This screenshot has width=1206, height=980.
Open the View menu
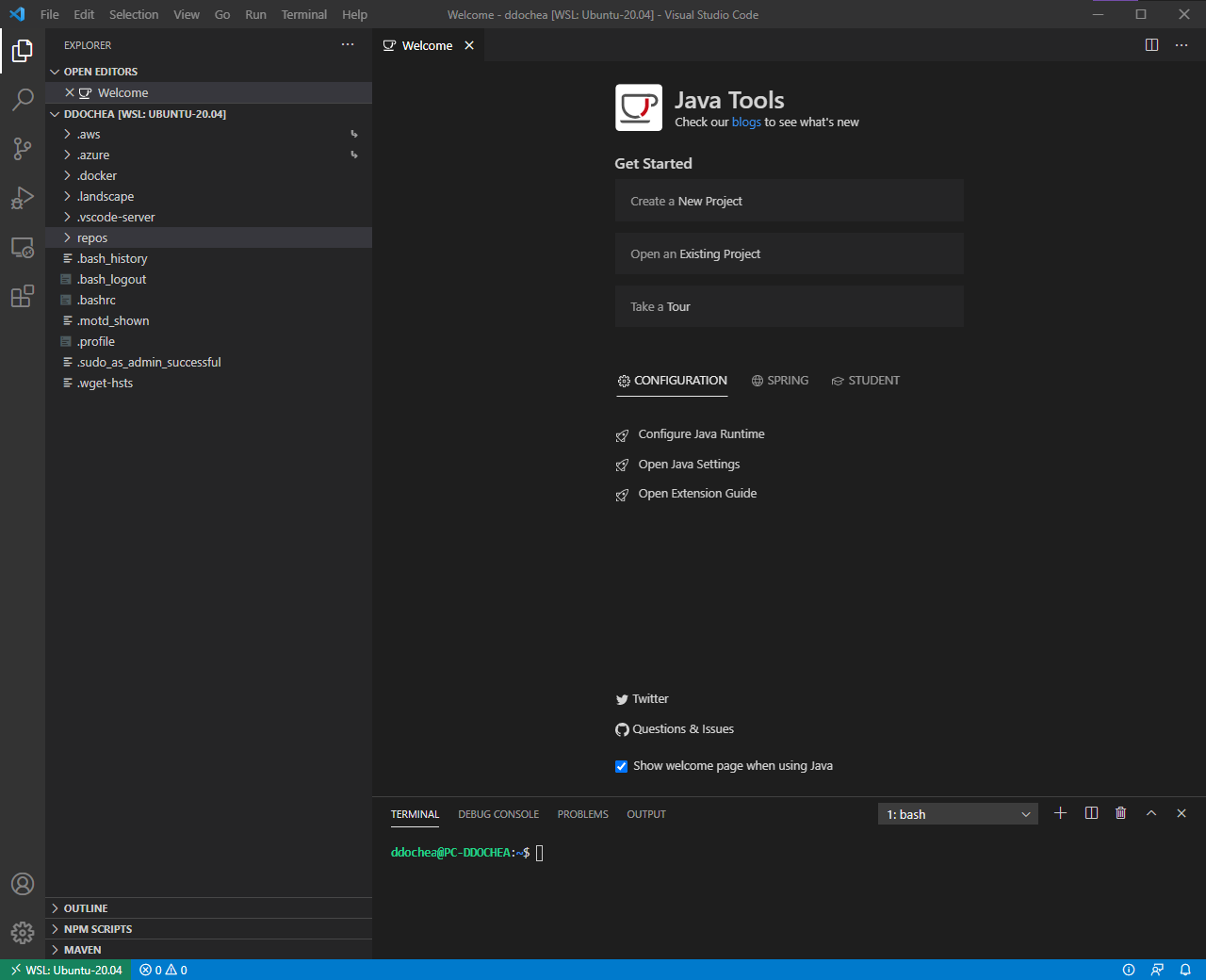click(x=187, y=14)
